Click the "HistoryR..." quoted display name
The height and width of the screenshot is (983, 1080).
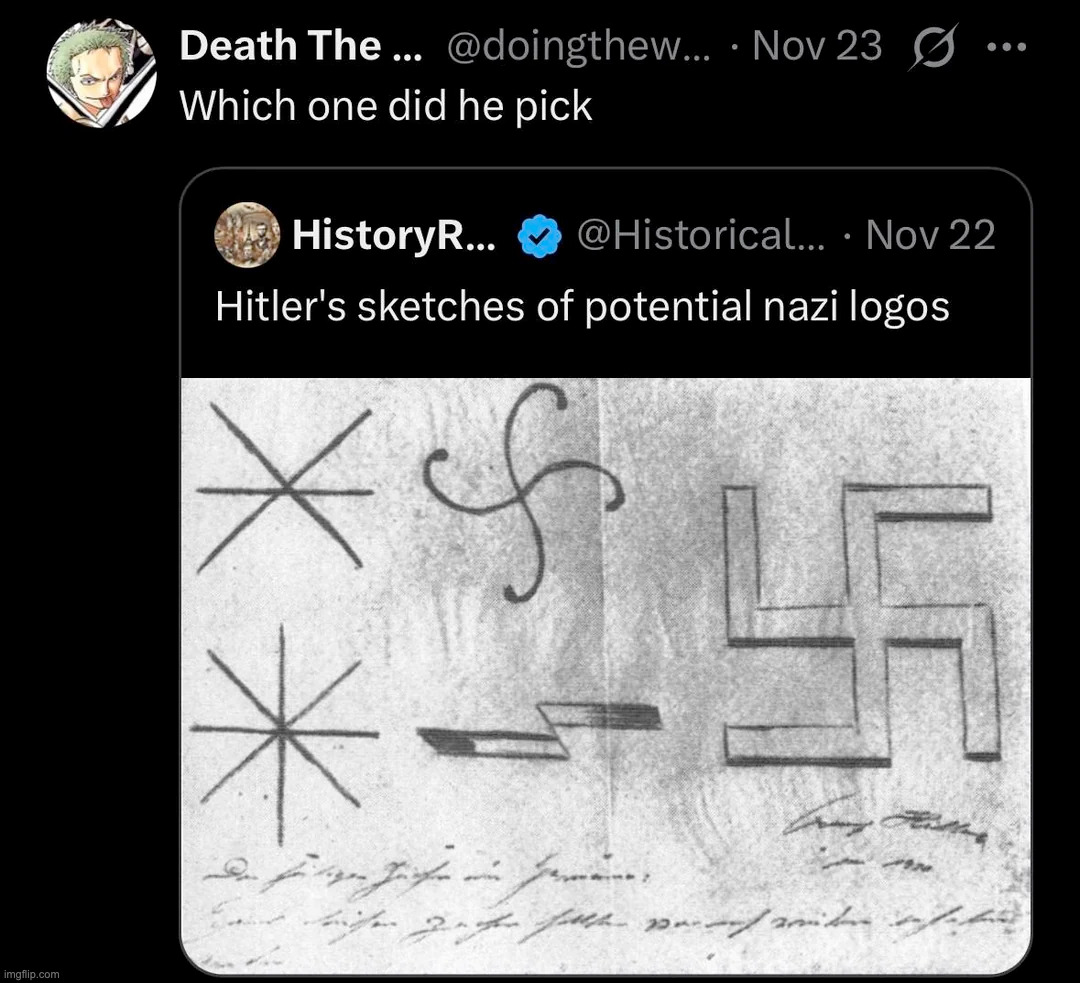click(393, 236)
